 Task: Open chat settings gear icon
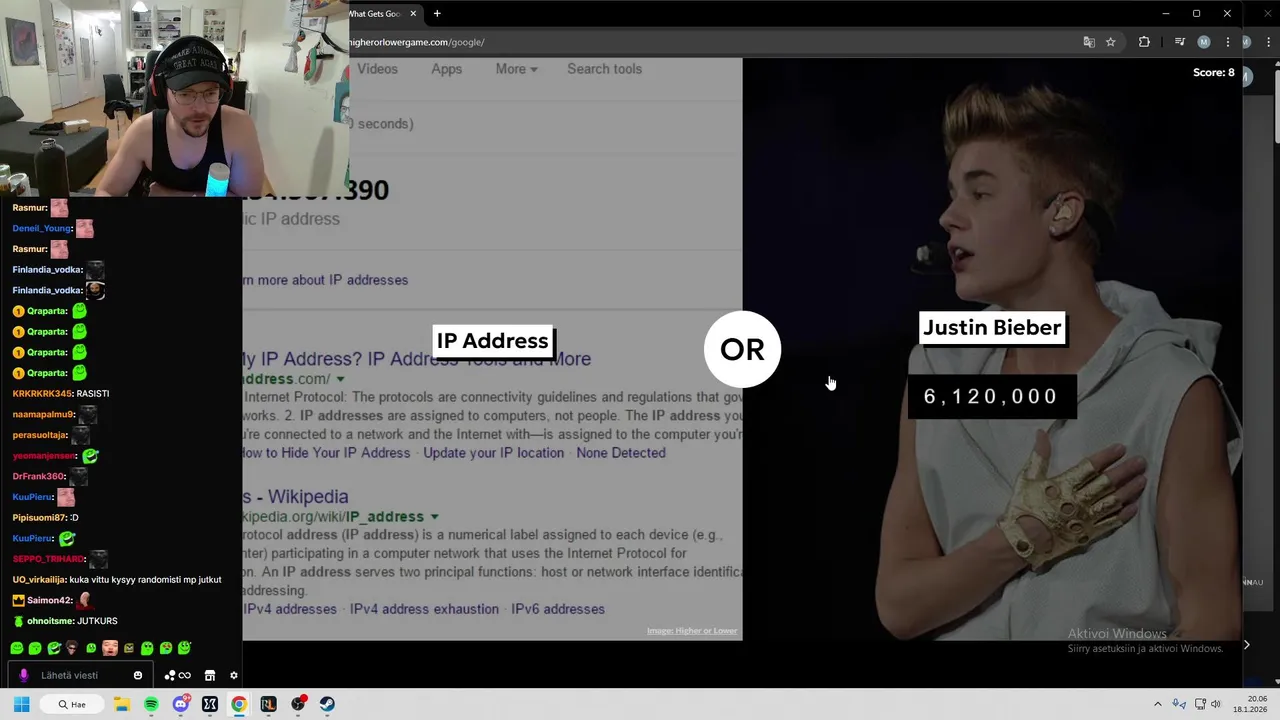tap(234, 675)
